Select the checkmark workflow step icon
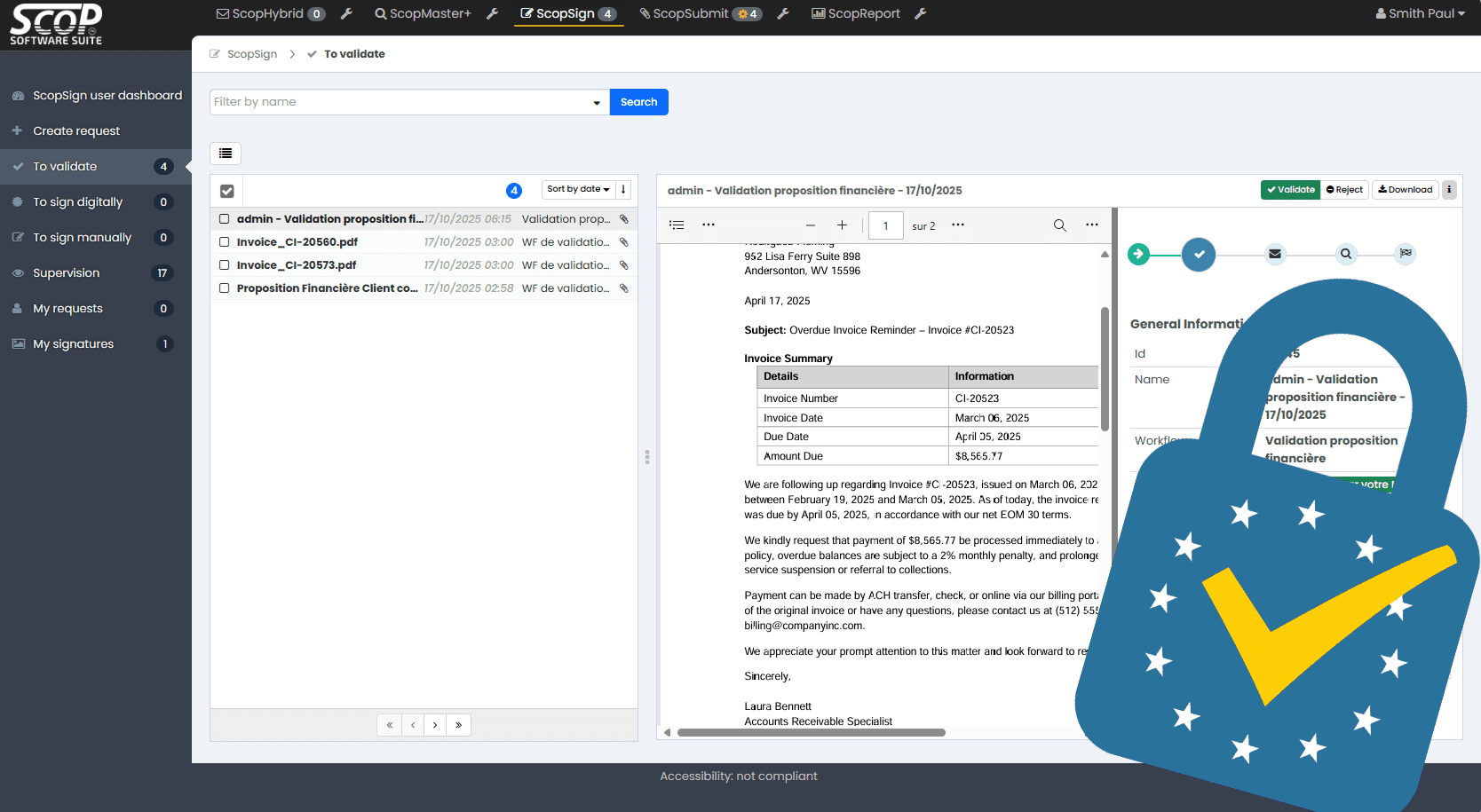This screenshot has height=812, width=1481. (x=1198, y=254)
